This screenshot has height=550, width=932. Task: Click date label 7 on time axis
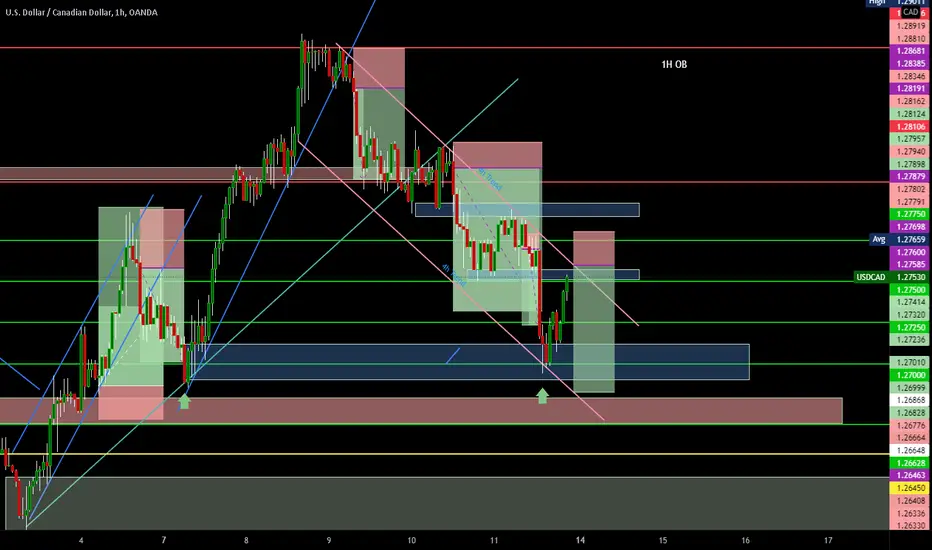click(x=163, y=540)
